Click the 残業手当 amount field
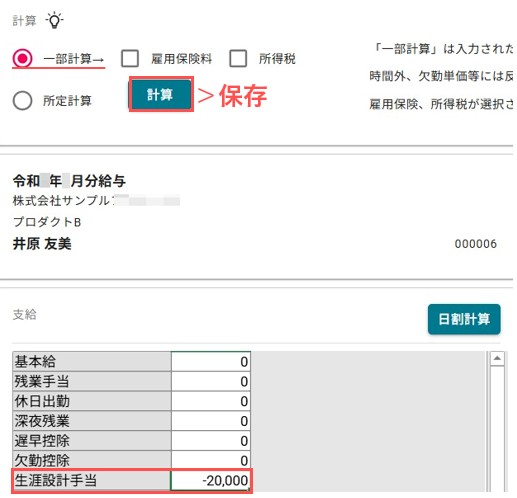 (x=211, y=381)
